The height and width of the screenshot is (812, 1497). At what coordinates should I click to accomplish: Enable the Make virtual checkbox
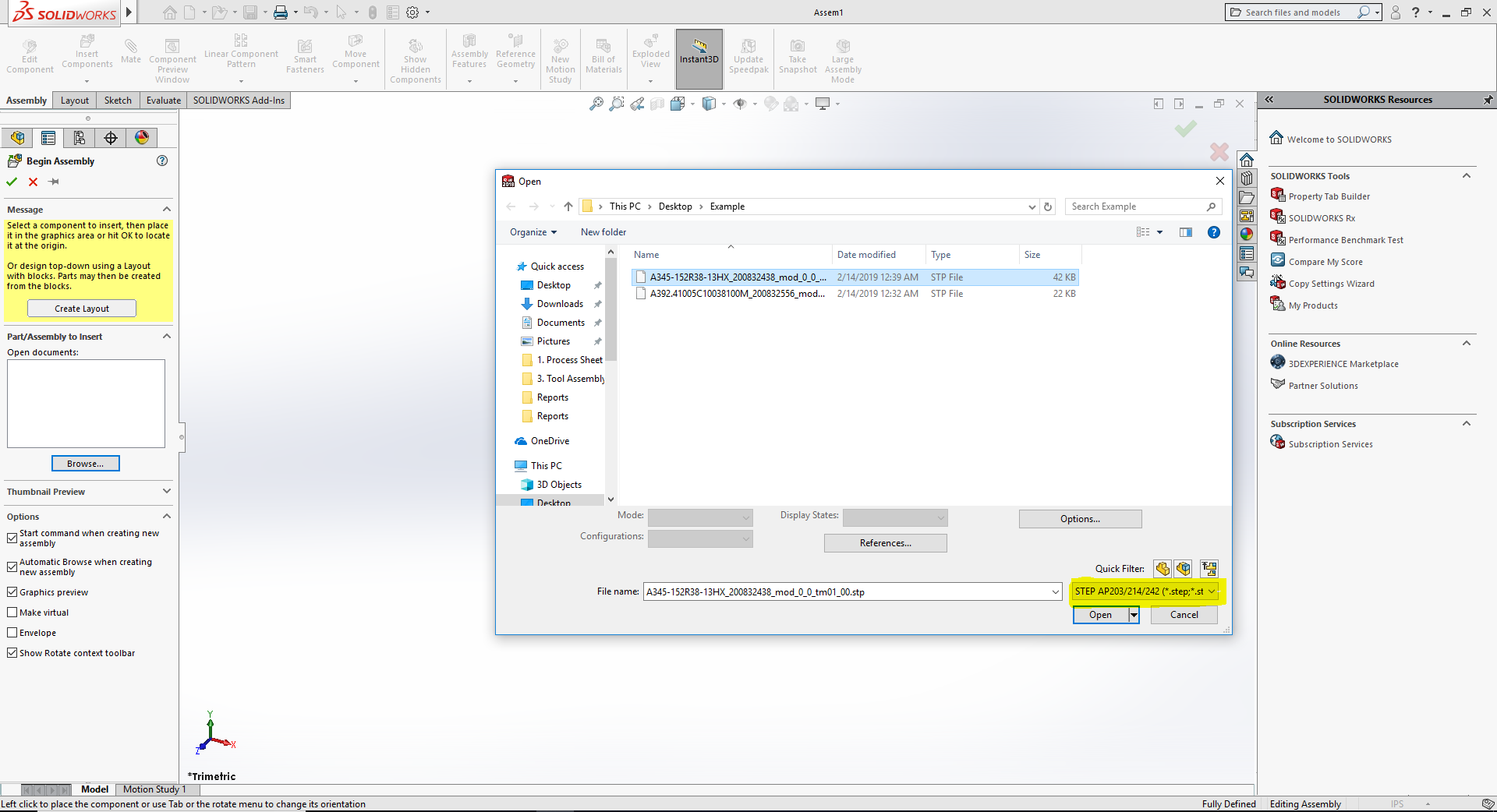tap(12, 613)
